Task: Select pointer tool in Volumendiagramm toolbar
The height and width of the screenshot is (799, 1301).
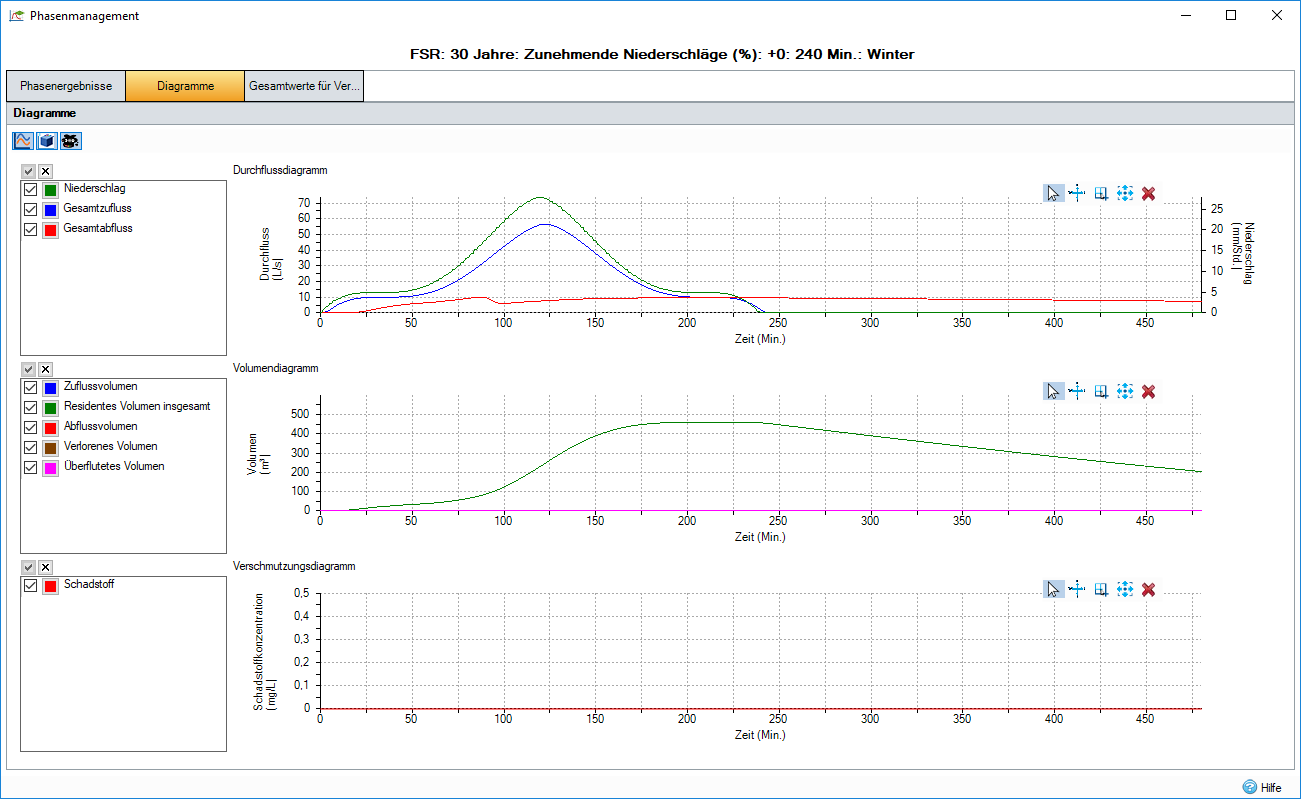Action: [1054, 391]
